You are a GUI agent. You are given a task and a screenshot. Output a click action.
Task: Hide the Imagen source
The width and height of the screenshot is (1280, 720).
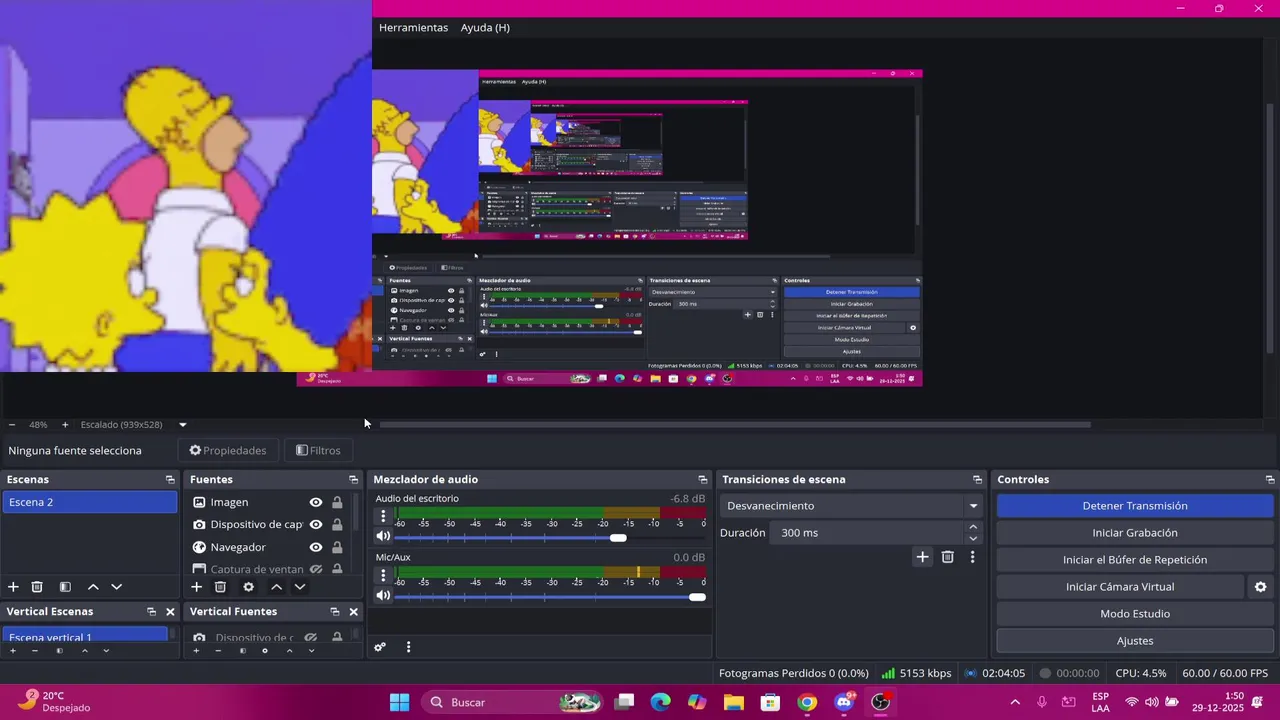pyautogui.click(x=316, y=502)
